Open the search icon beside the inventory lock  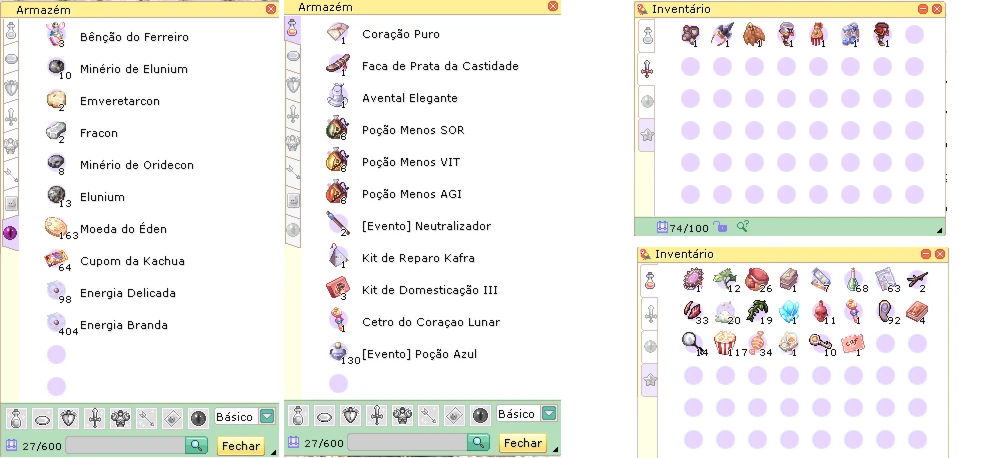(x=742, y=226)
